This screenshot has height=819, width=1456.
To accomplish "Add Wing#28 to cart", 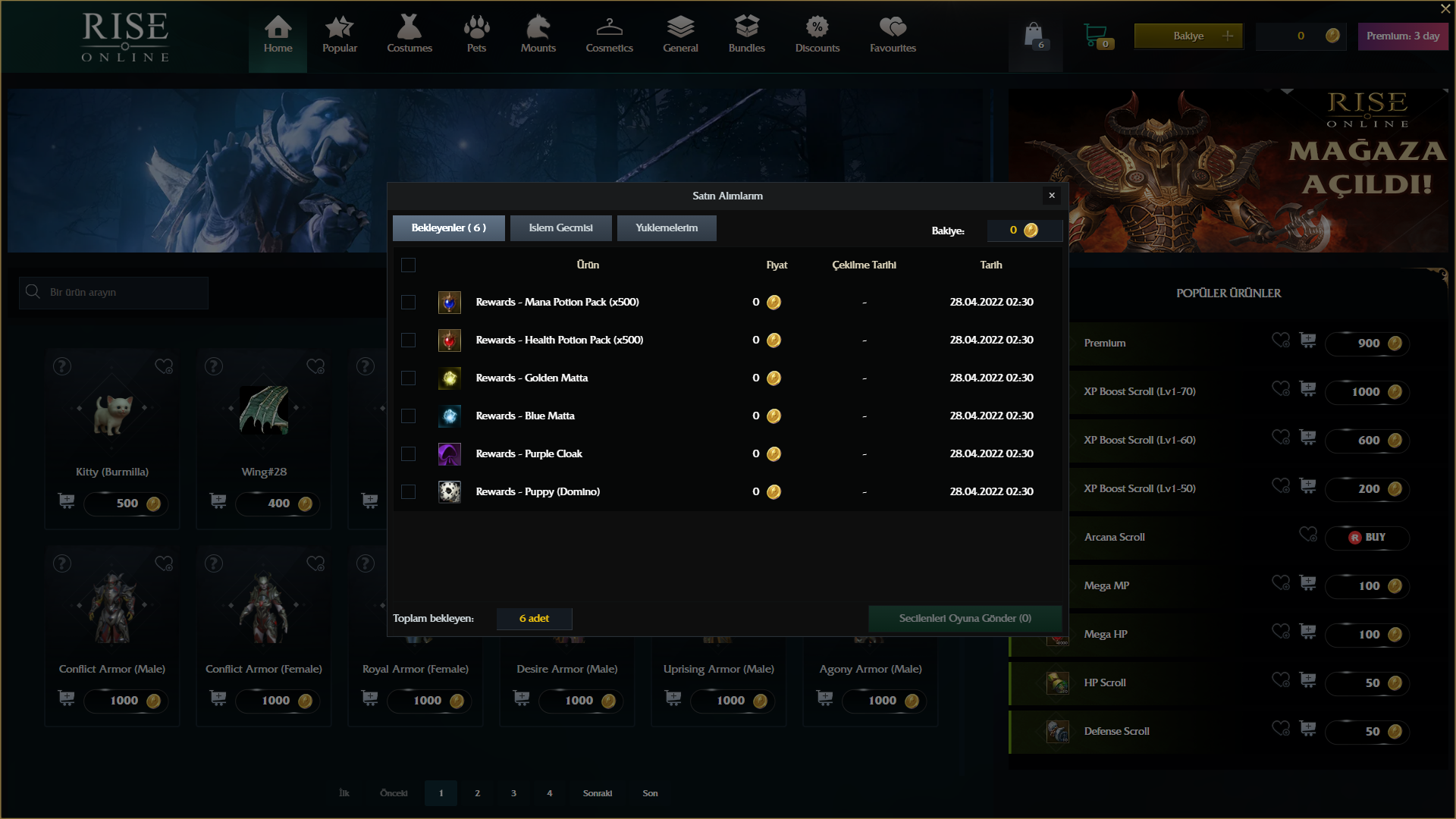I will 218,501.
